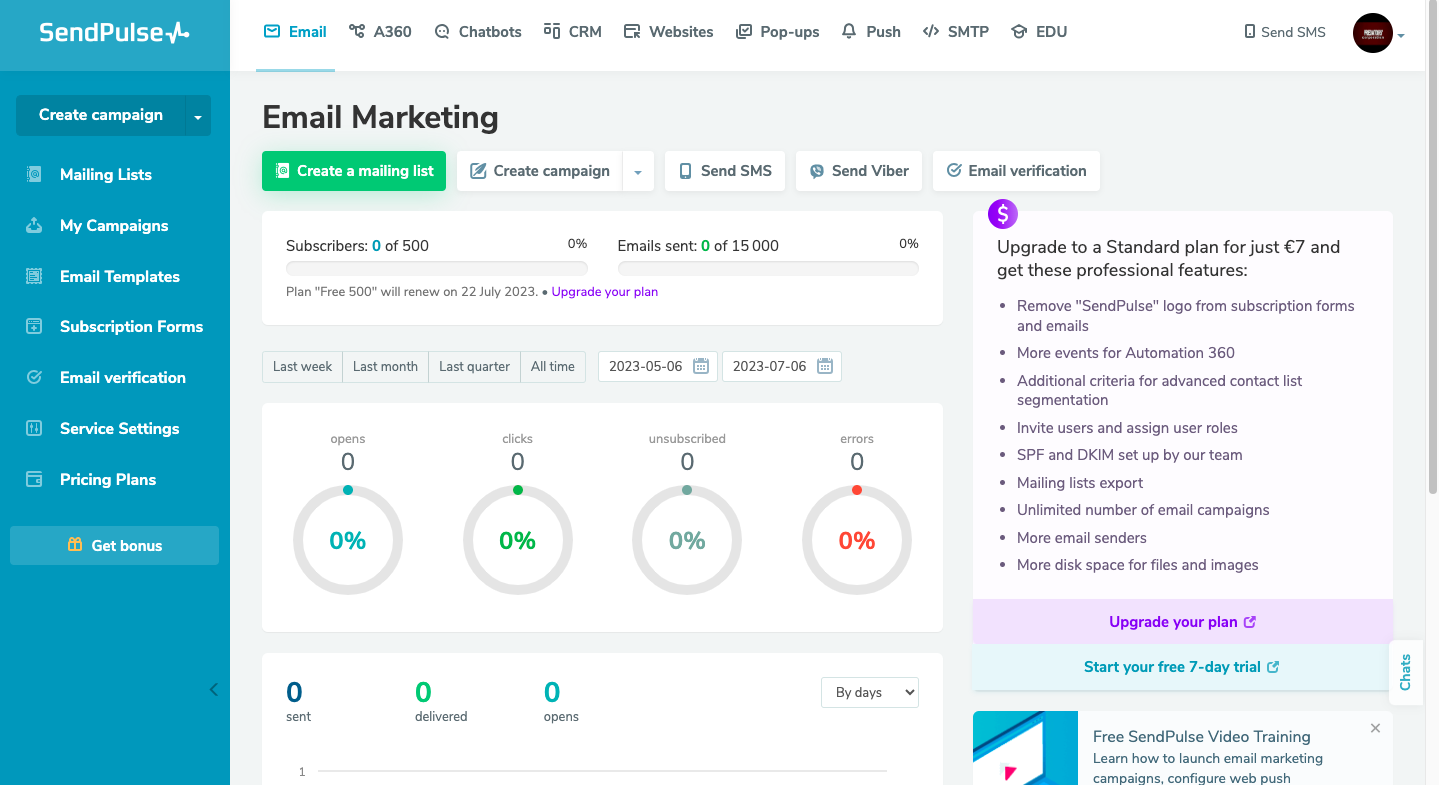Expand the toolbar Create campaign split arrow

pyautogui.click(x=638, y=171)
